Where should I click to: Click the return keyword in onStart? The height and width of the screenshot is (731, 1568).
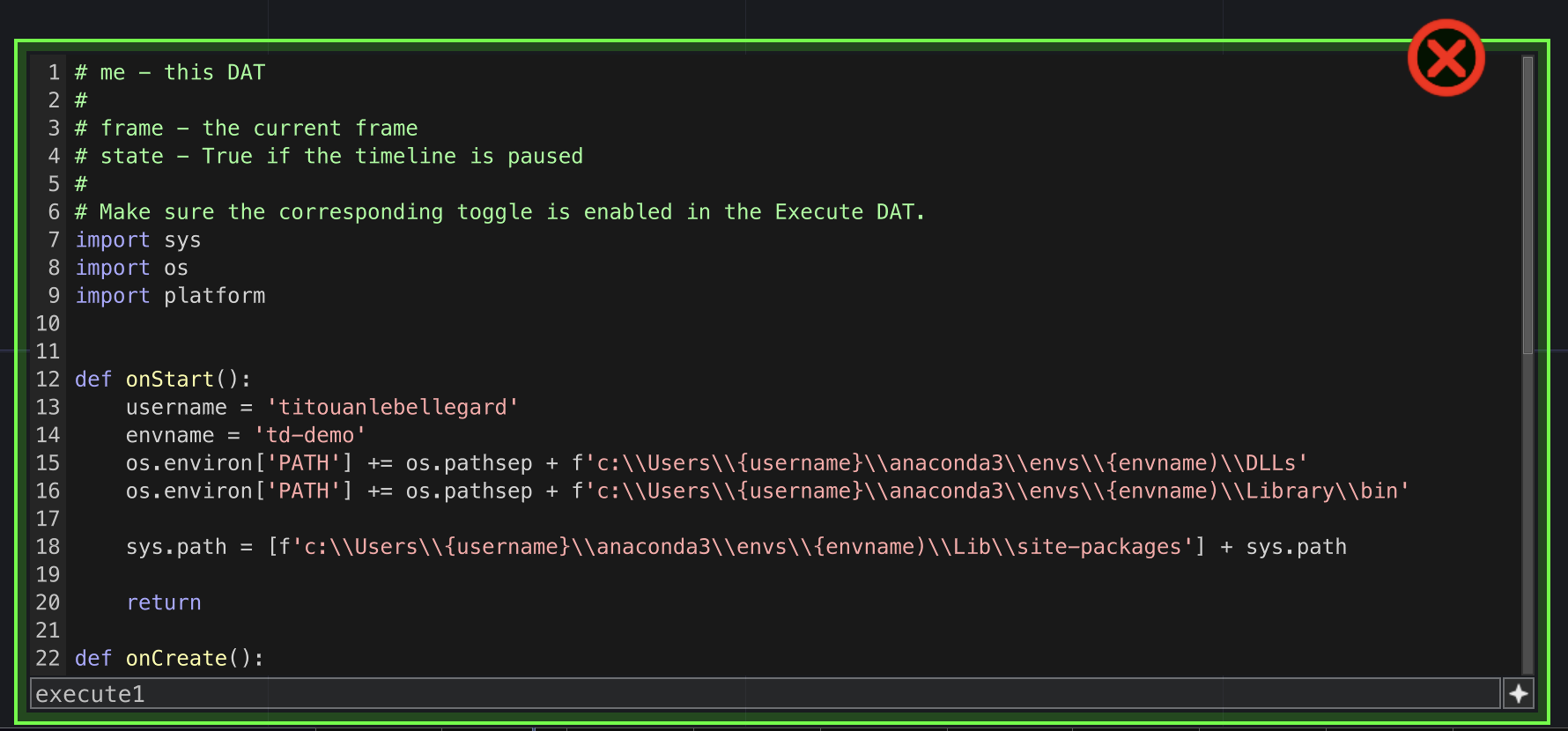click(164, 602)
